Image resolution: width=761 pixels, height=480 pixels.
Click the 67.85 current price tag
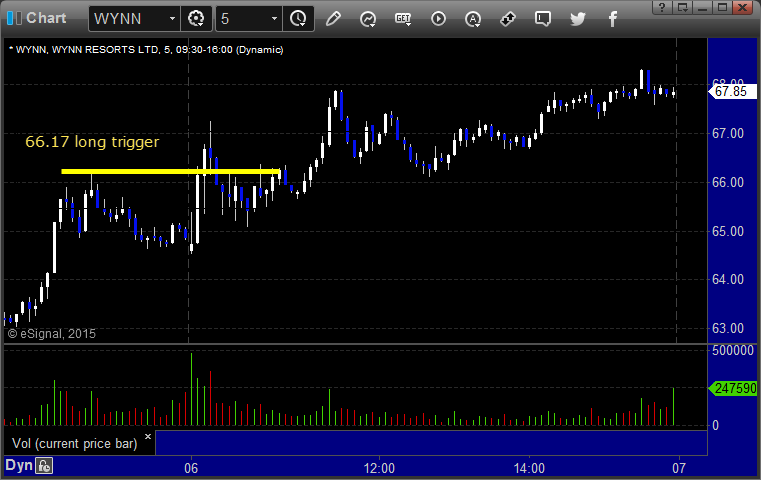[732, 91]
